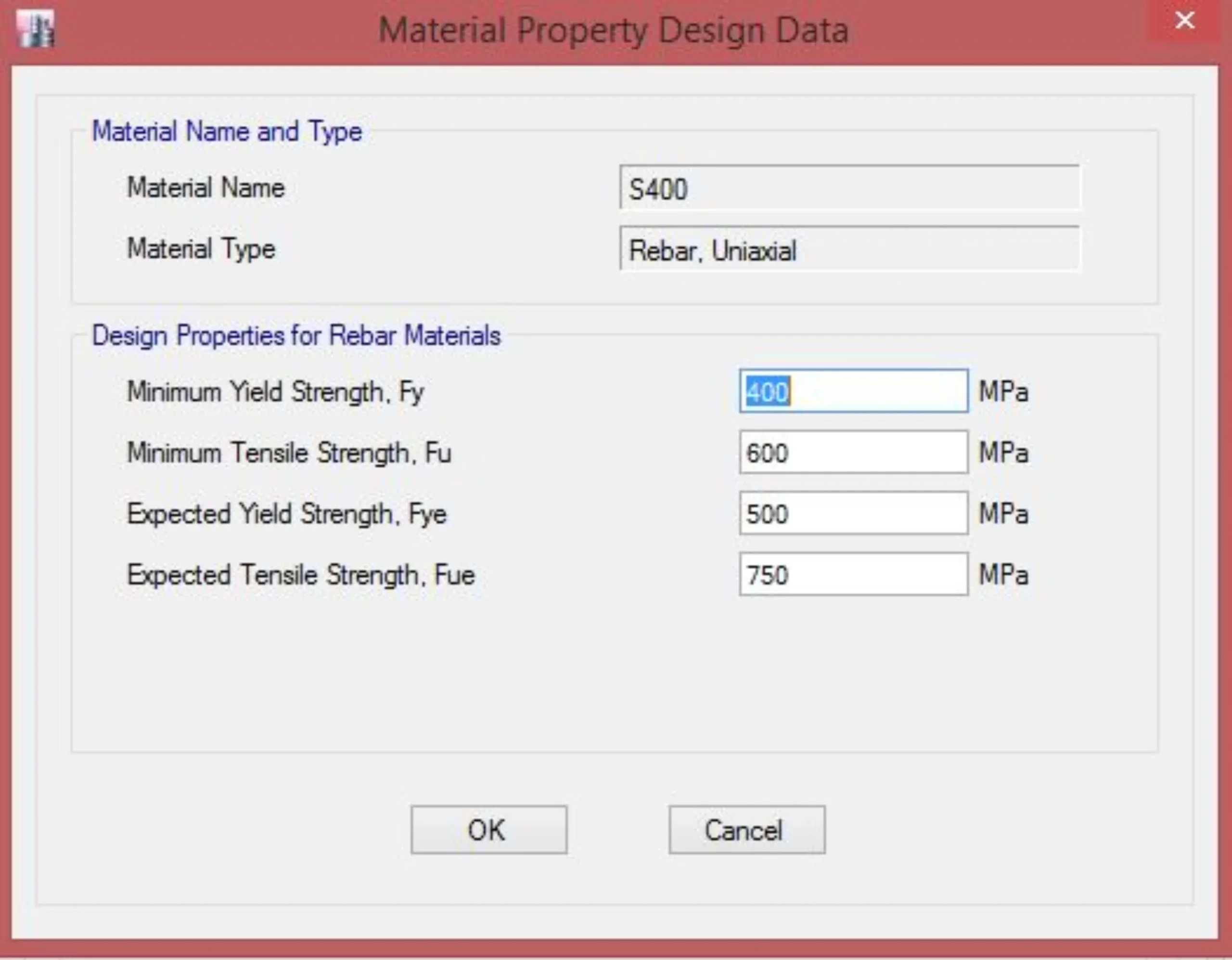Image resolution: width=1232 pixels, height=960 pixels.
Task: Focus the Minimum Yield Strength Fy input
Action: tap(853, 391)
